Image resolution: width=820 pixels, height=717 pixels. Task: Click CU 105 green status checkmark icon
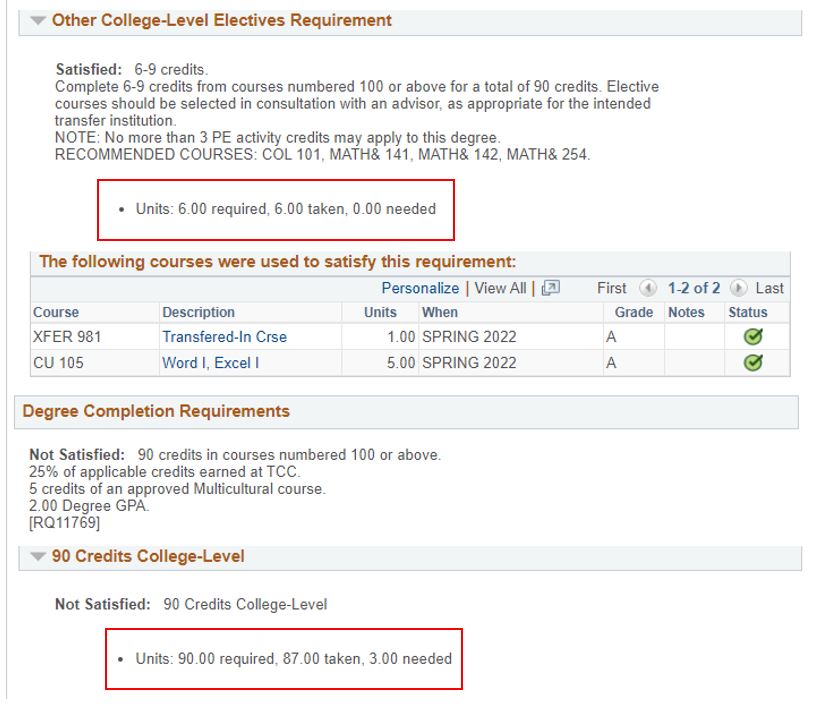753,362
